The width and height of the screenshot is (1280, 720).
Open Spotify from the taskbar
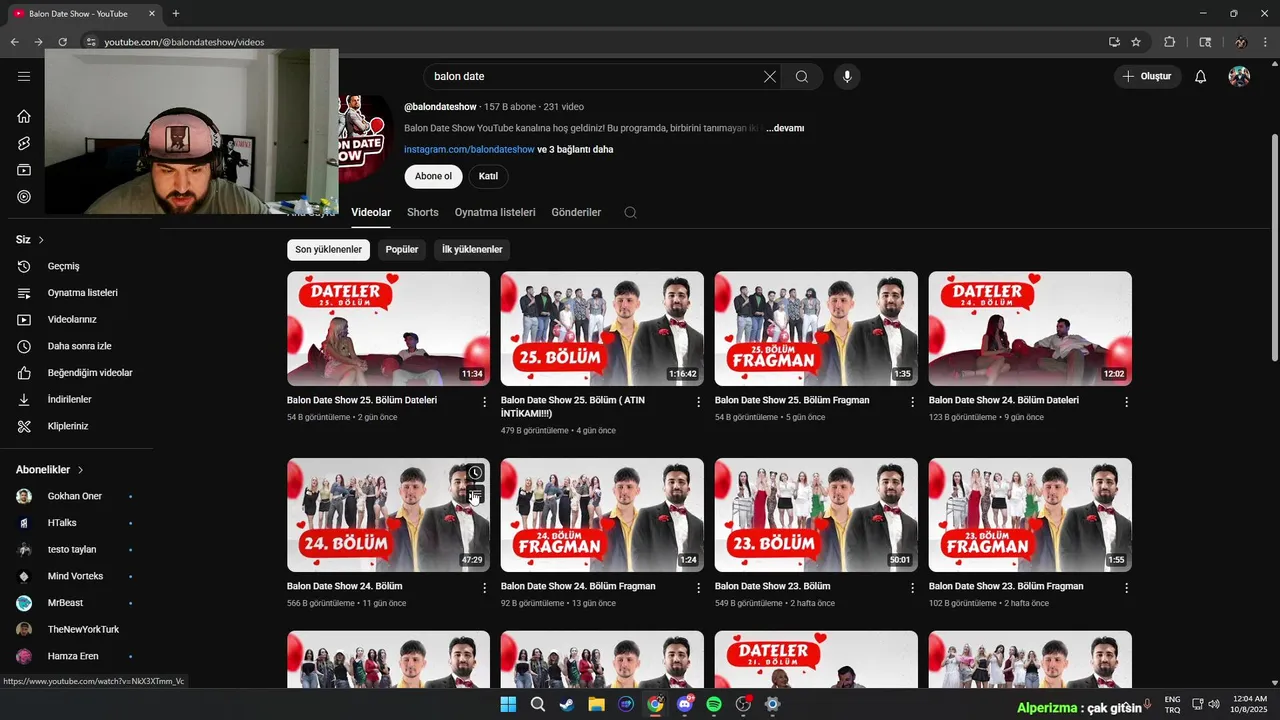point(714,704)
